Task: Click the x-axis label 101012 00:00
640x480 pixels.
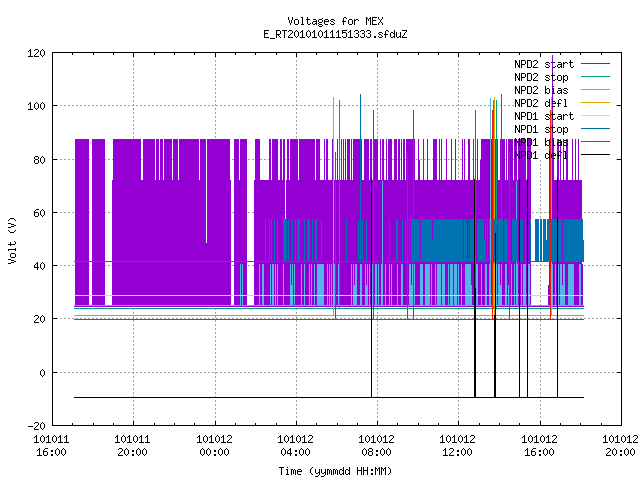Action: [214, 446]
